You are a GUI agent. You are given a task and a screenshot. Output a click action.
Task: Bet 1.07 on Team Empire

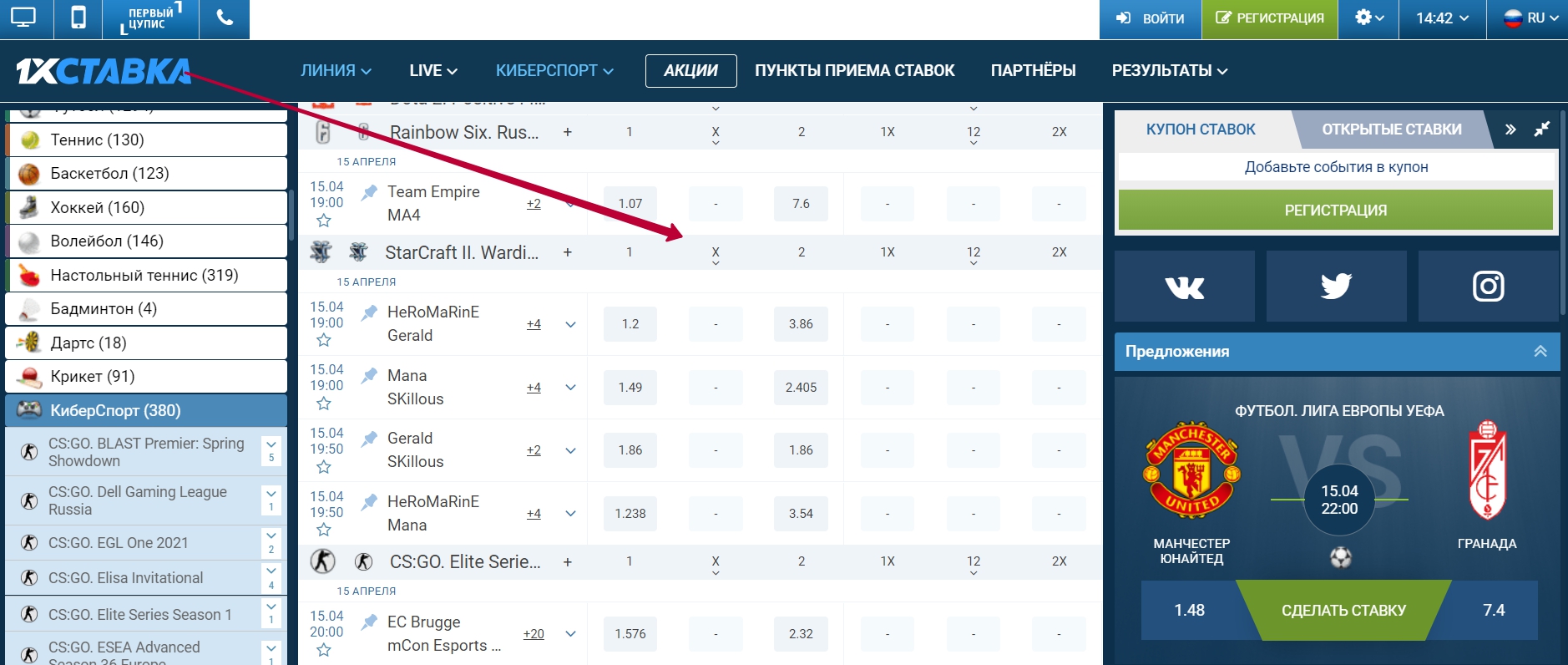[x=630, y=204]
